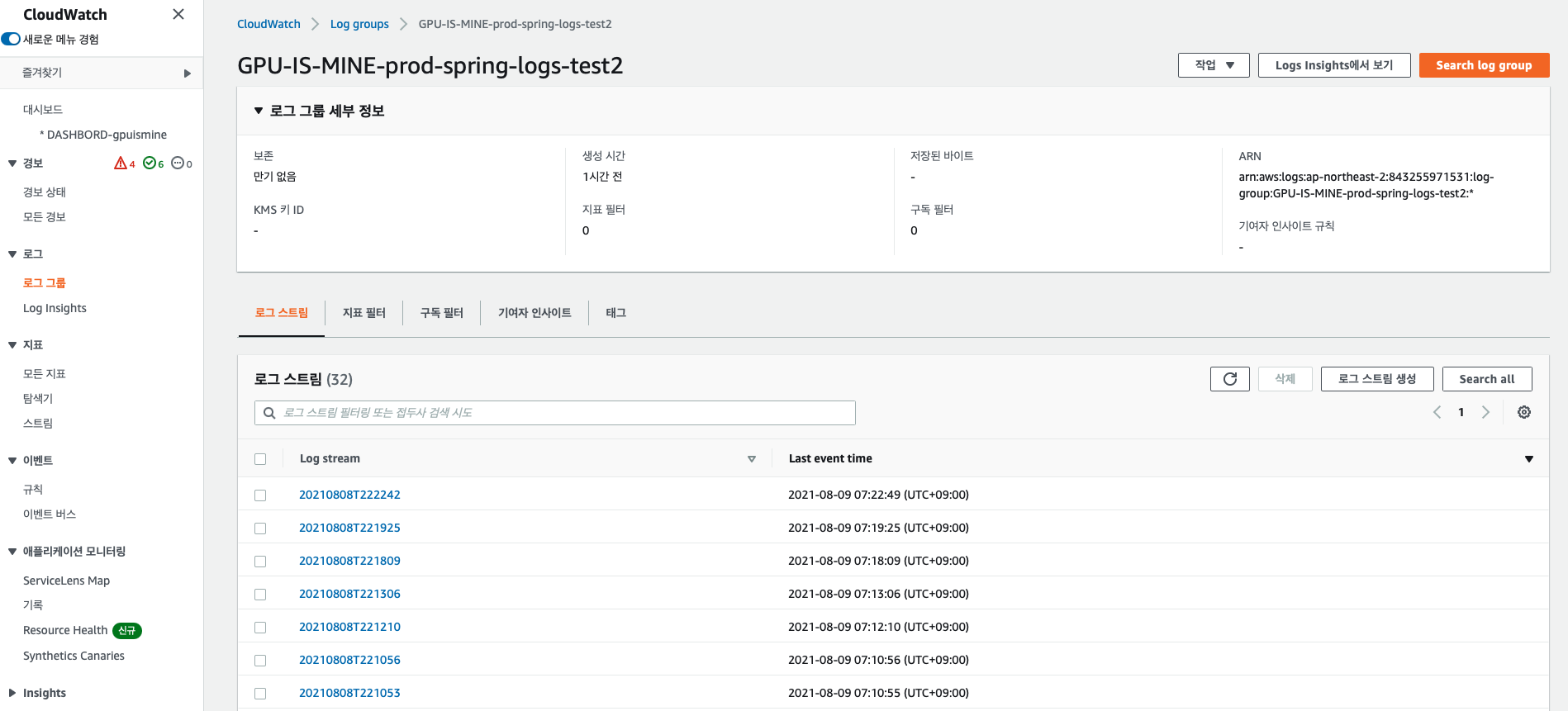Open the 작업 actions dropdown
Image resolution: width=1568 pixels, height=711 pixels.
pos(1214,65)
